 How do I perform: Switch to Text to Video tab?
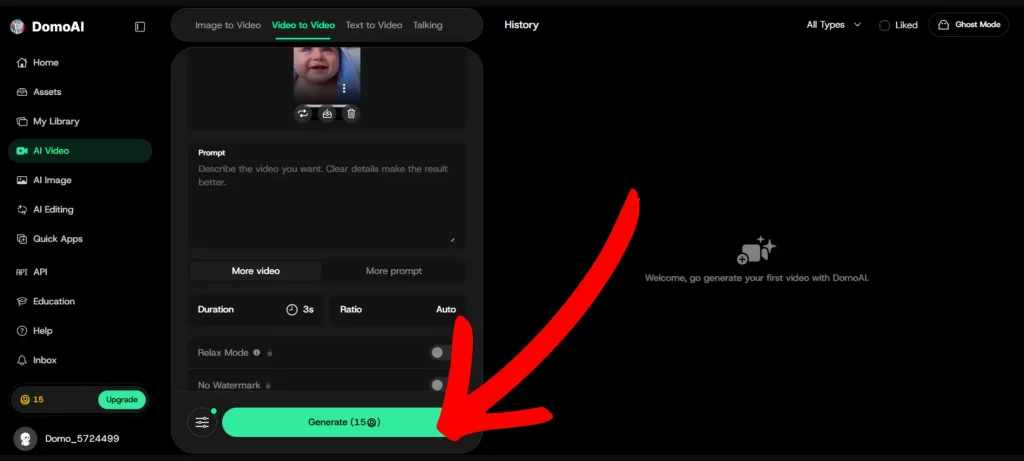tap(374, 25)
